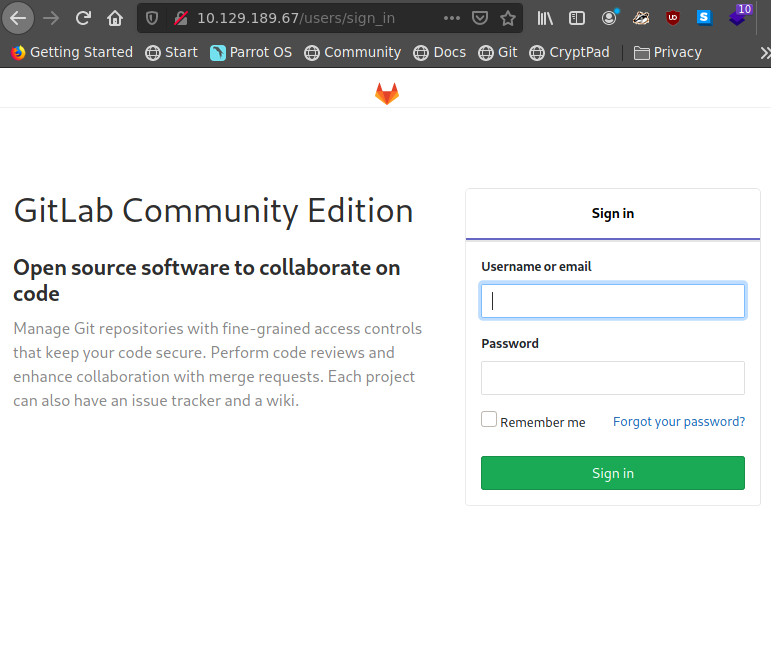This screenshot has width=771, height=654.
Task: Open the CryptPad bookmark
Action: click(x=569, y=52)
